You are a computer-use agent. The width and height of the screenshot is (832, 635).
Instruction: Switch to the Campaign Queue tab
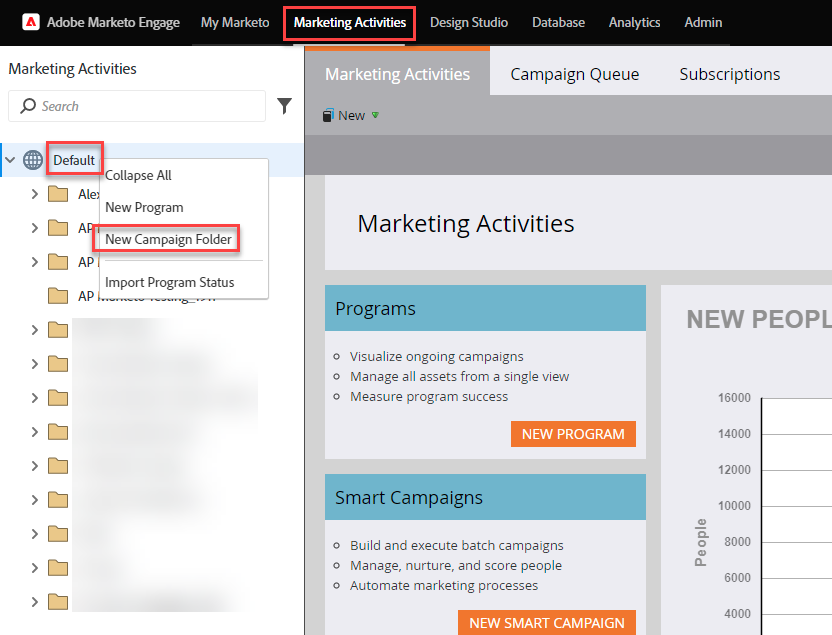point(574,73)
